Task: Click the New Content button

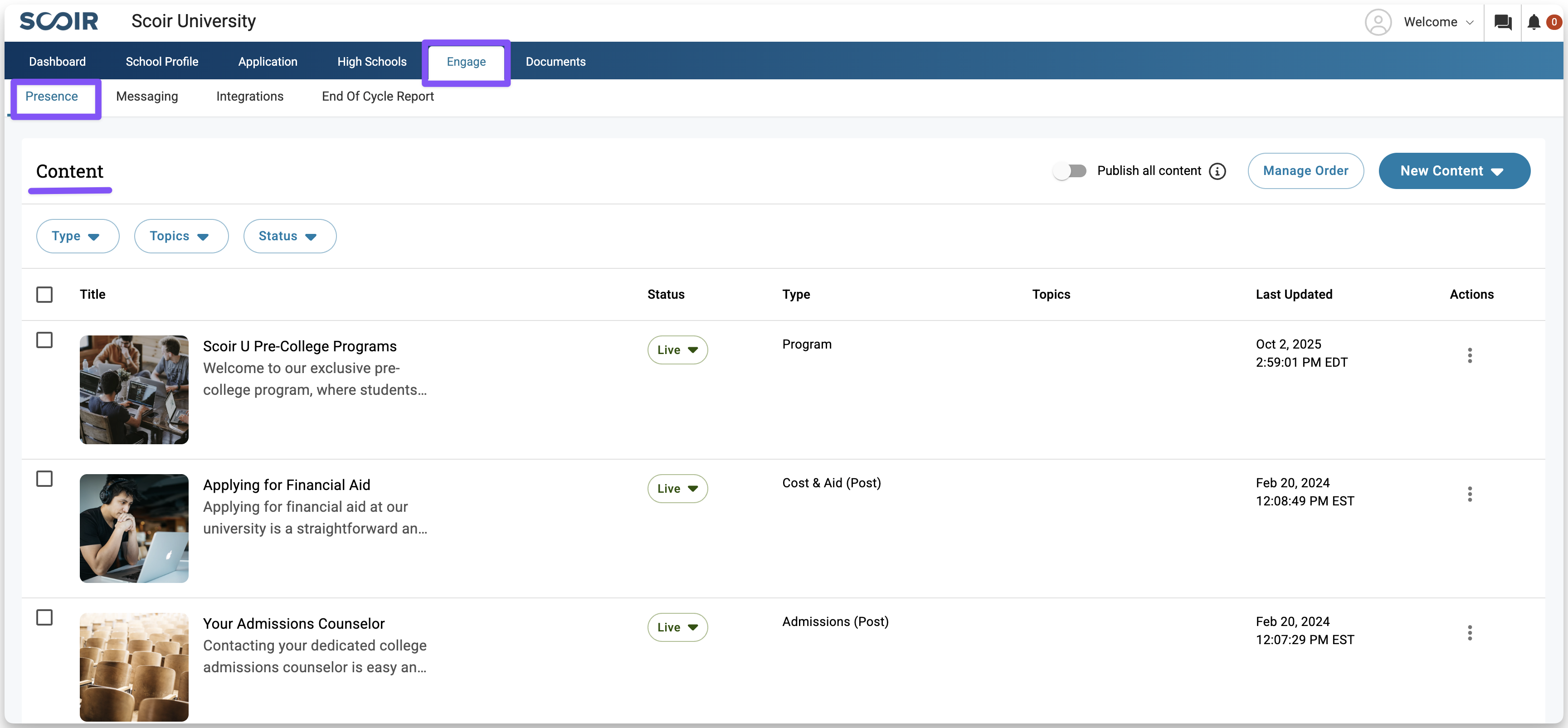Action: pyautogui.click(x=1454, y=171)
